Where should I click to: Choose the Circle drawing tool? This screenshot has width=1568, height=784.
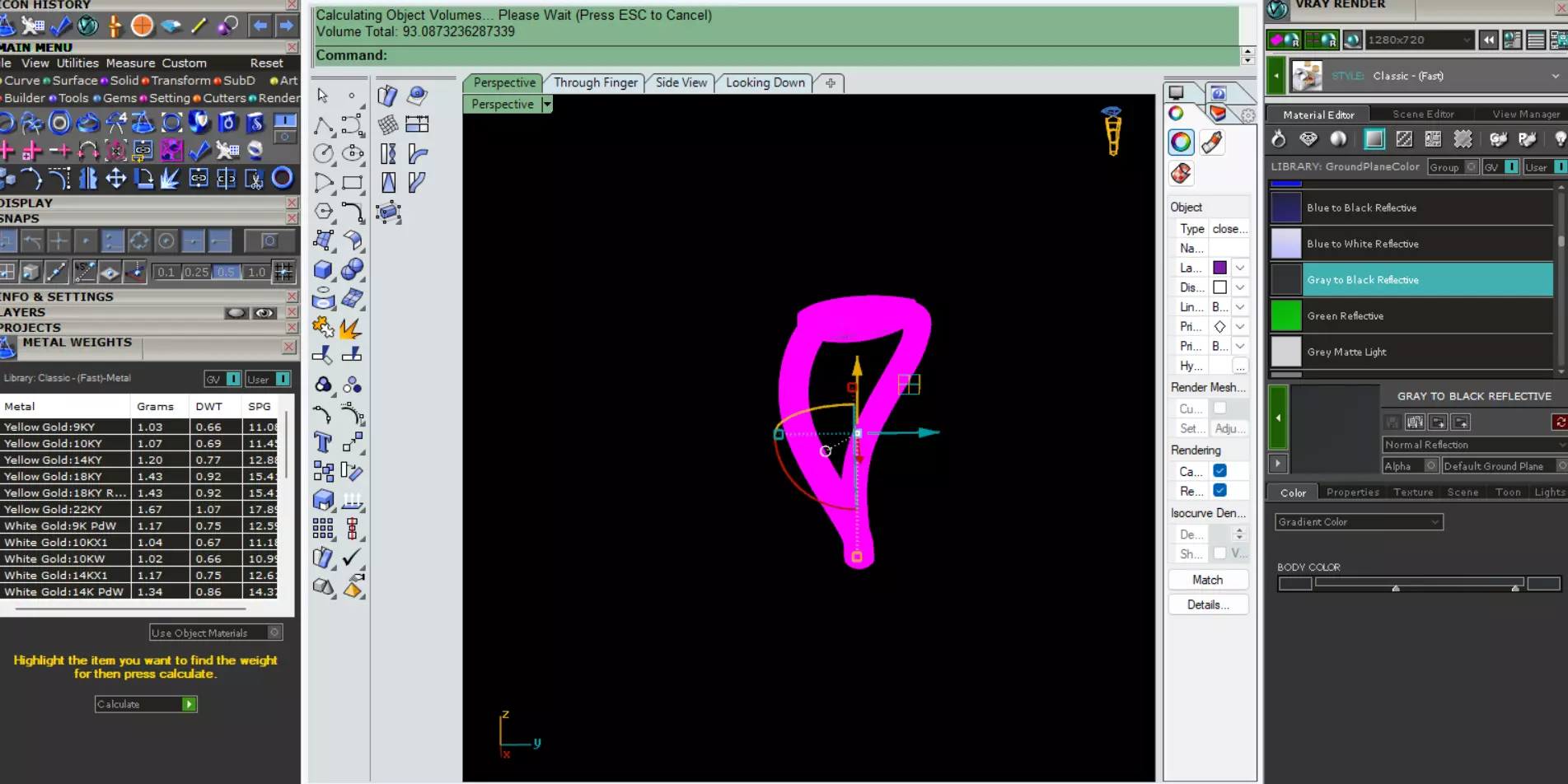pos(323,153)
